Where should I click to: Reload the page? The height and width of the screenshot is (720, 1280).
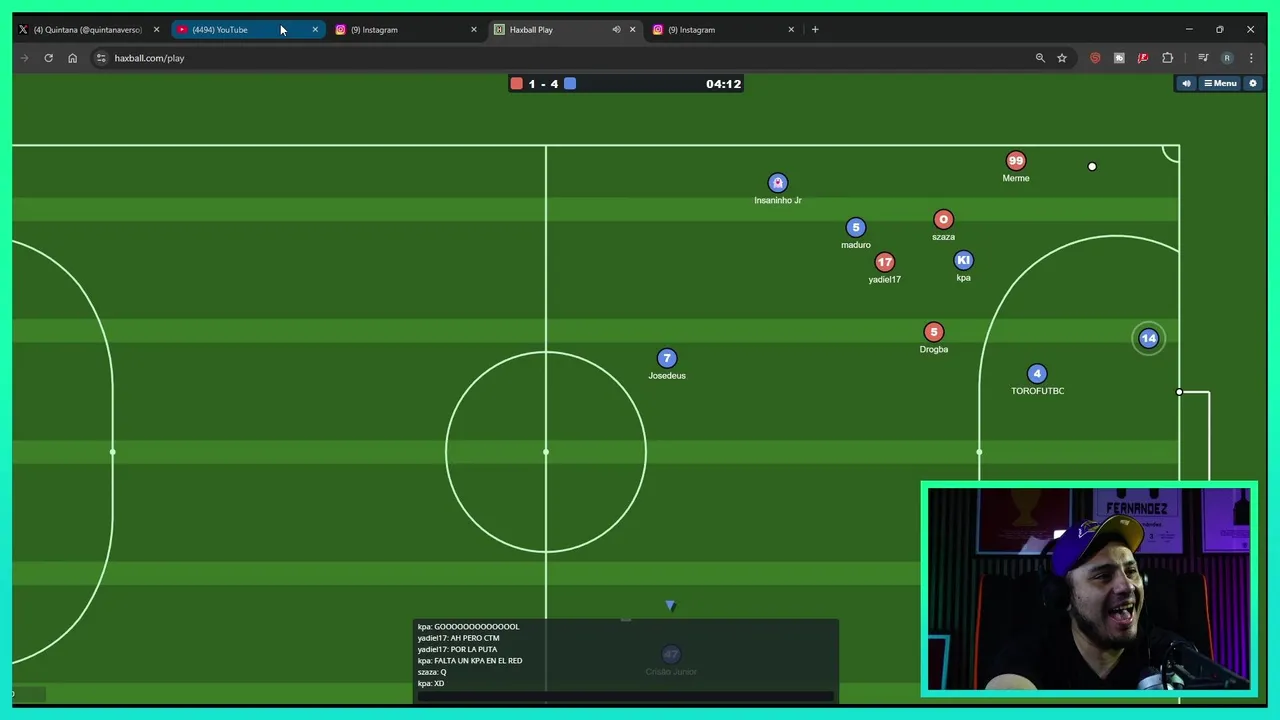point(48,58)
